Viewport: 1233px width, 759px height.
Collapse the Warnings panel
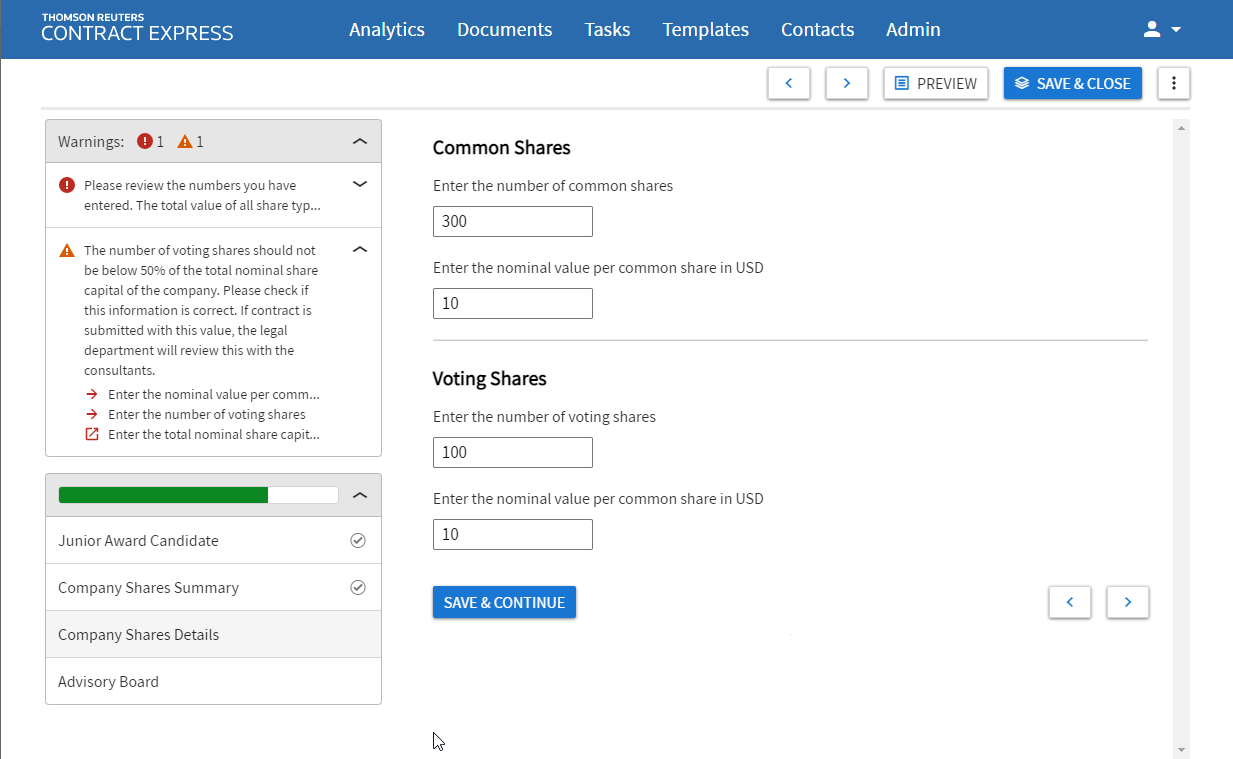(359, 141)
